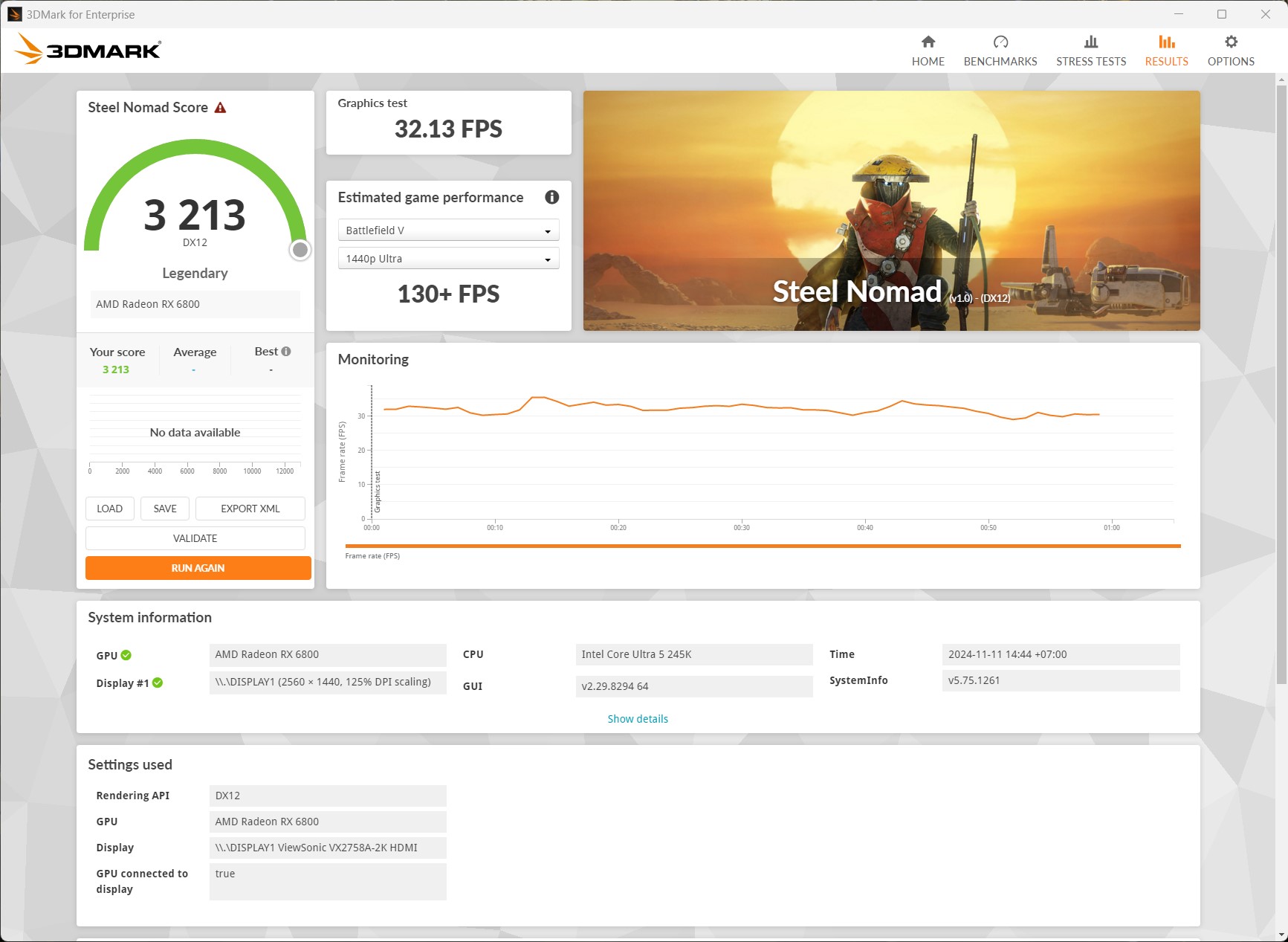Viewport: 1288px width, 942px height.
Task: Click the orange RUN AGAIN button
Action: point(198,568)
